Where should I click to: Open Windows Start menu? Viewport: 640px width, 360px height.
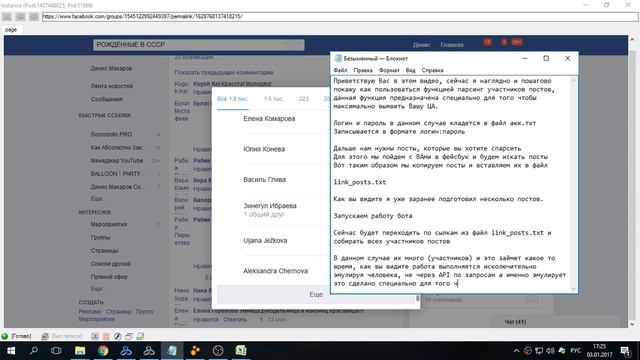[11, 351]
